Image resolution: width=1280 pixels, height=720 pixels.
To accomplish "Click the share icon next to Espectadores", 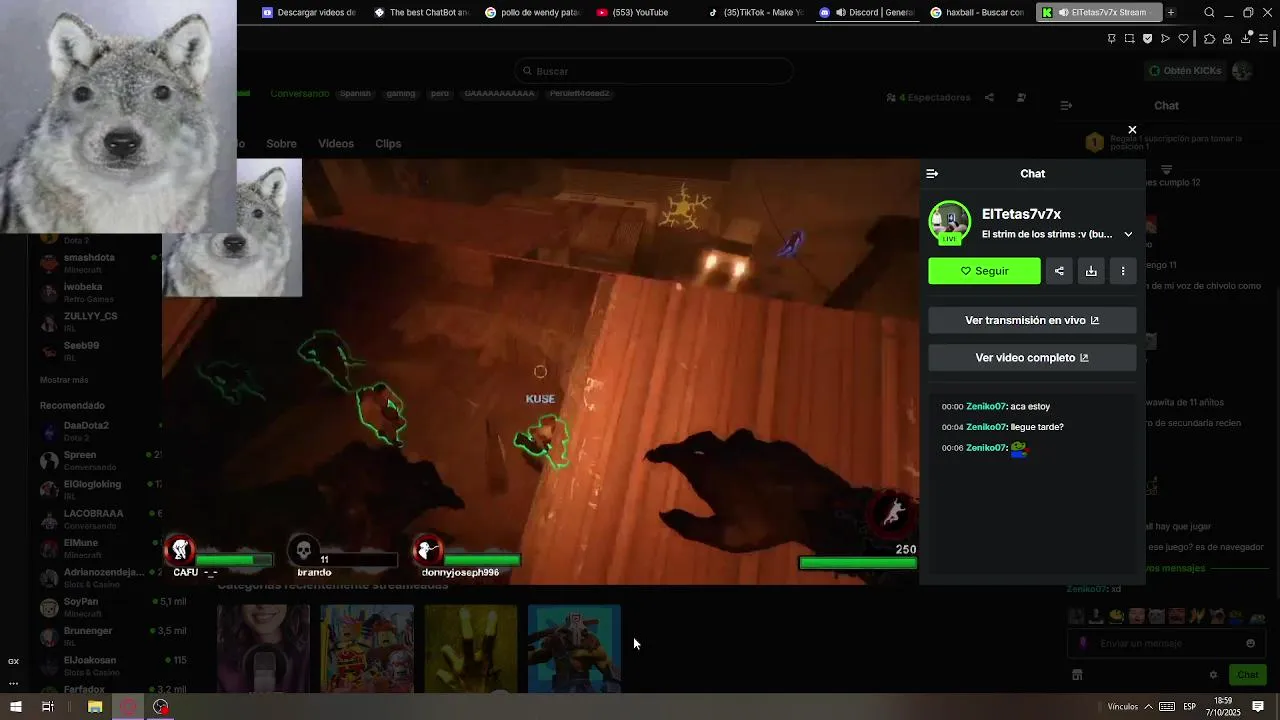I will coord(989,98).
